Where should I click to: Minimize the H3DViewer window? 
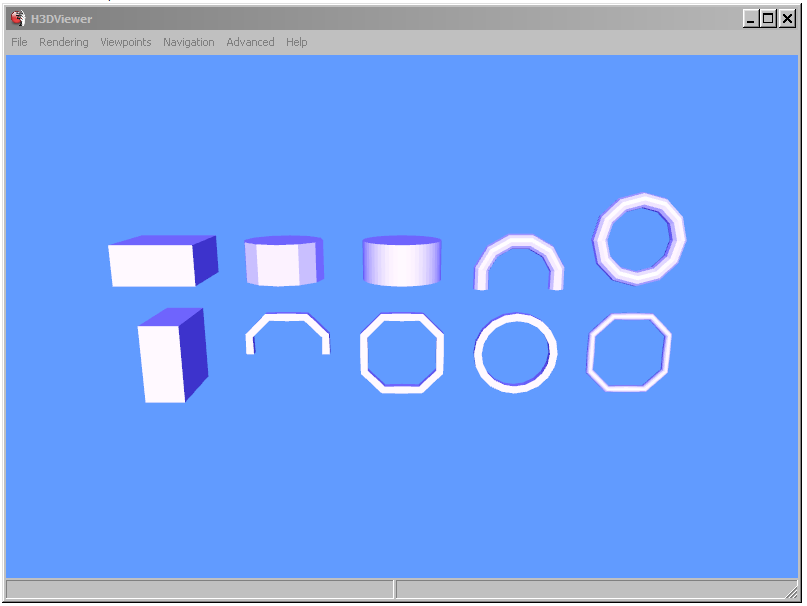(751, 18)
